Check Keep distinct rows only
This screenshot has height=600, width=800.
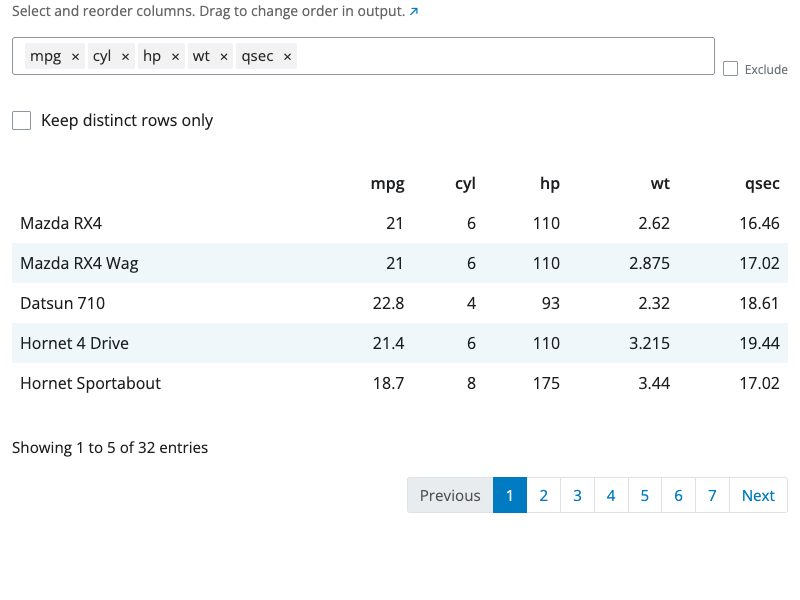click(x=21, y=120)
